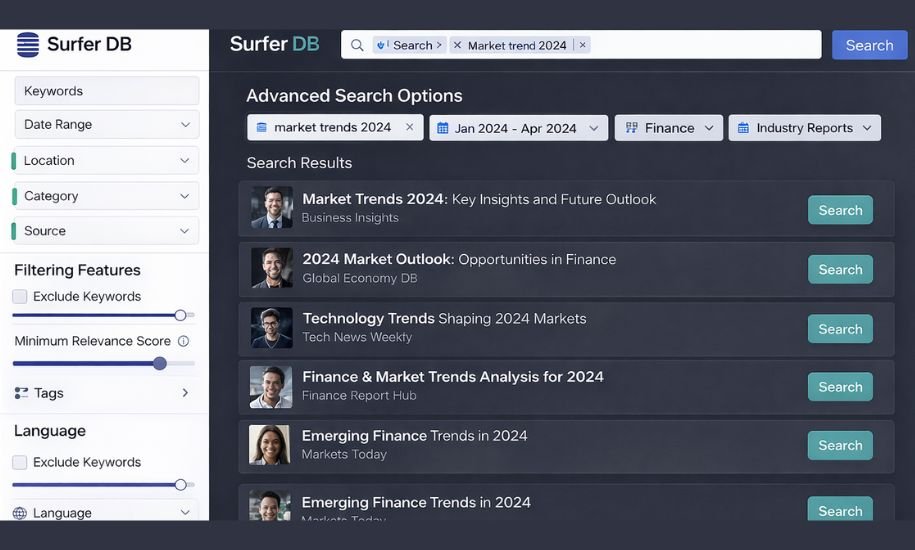Click the Keywords input field
Image resolution: width=915 pixels, height=550 pixels.
click(107, 91)
